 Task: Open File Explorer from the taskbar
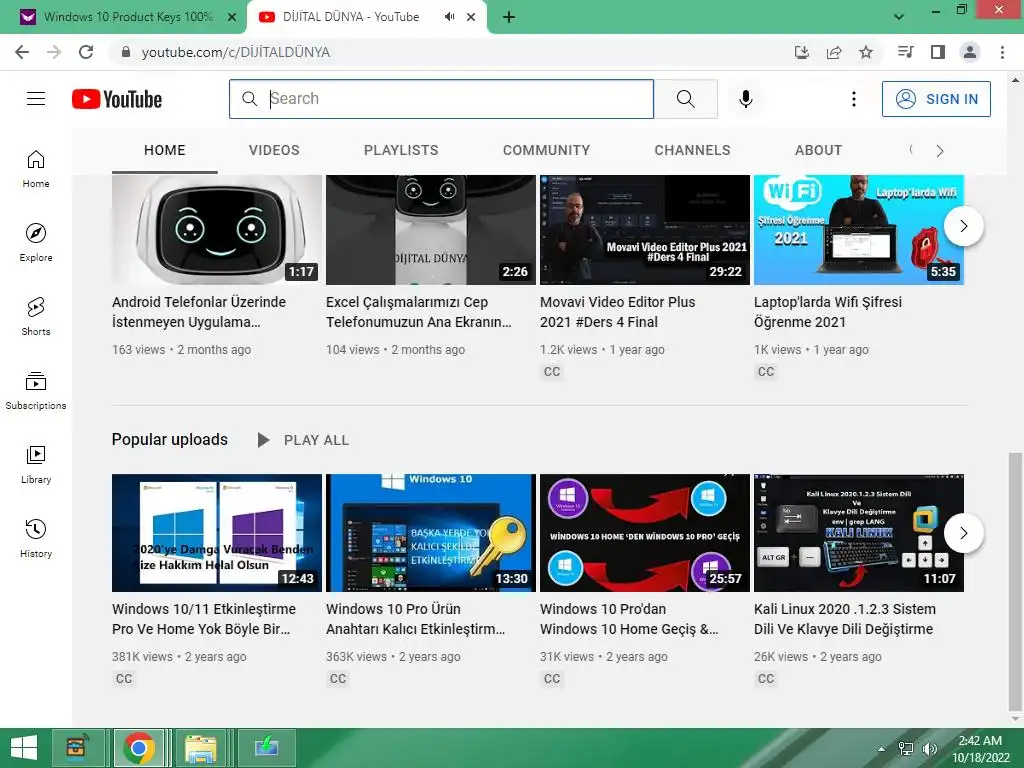(x=201, y=748)
